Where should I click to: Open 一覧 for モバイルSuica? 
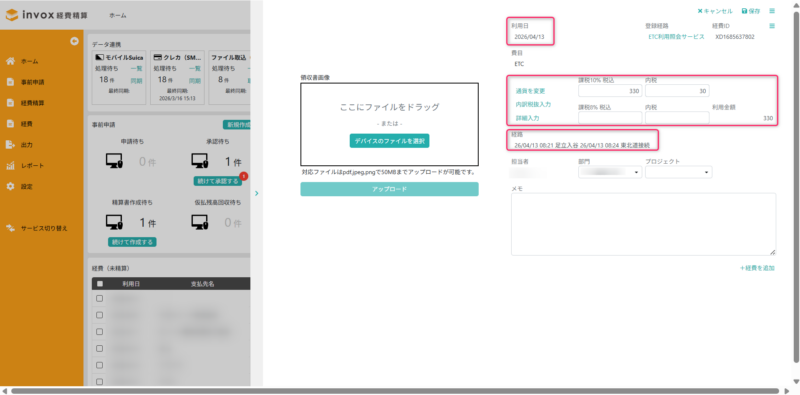pos(137,68)
